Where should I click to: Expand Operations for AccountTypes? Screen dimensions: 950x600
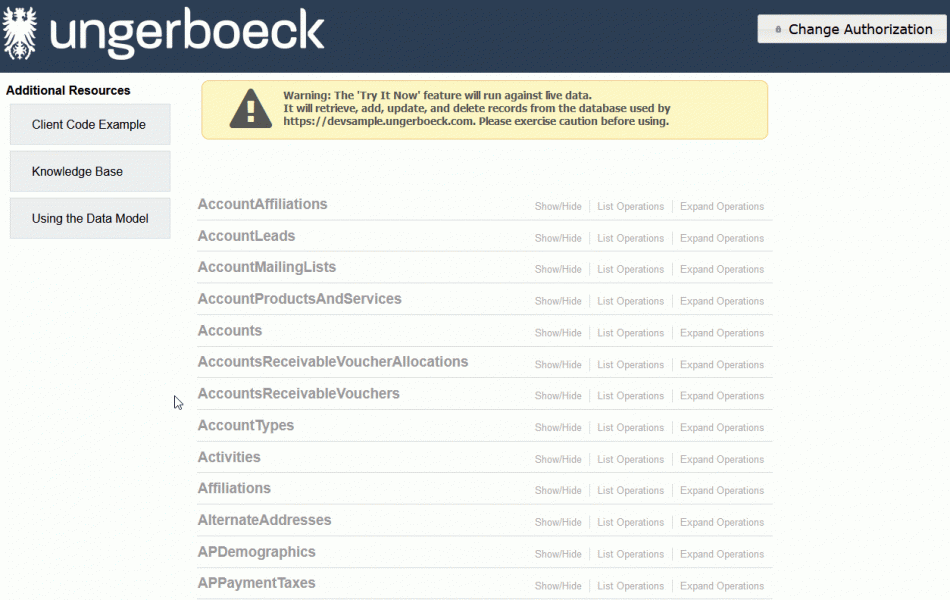pos(722,428)
